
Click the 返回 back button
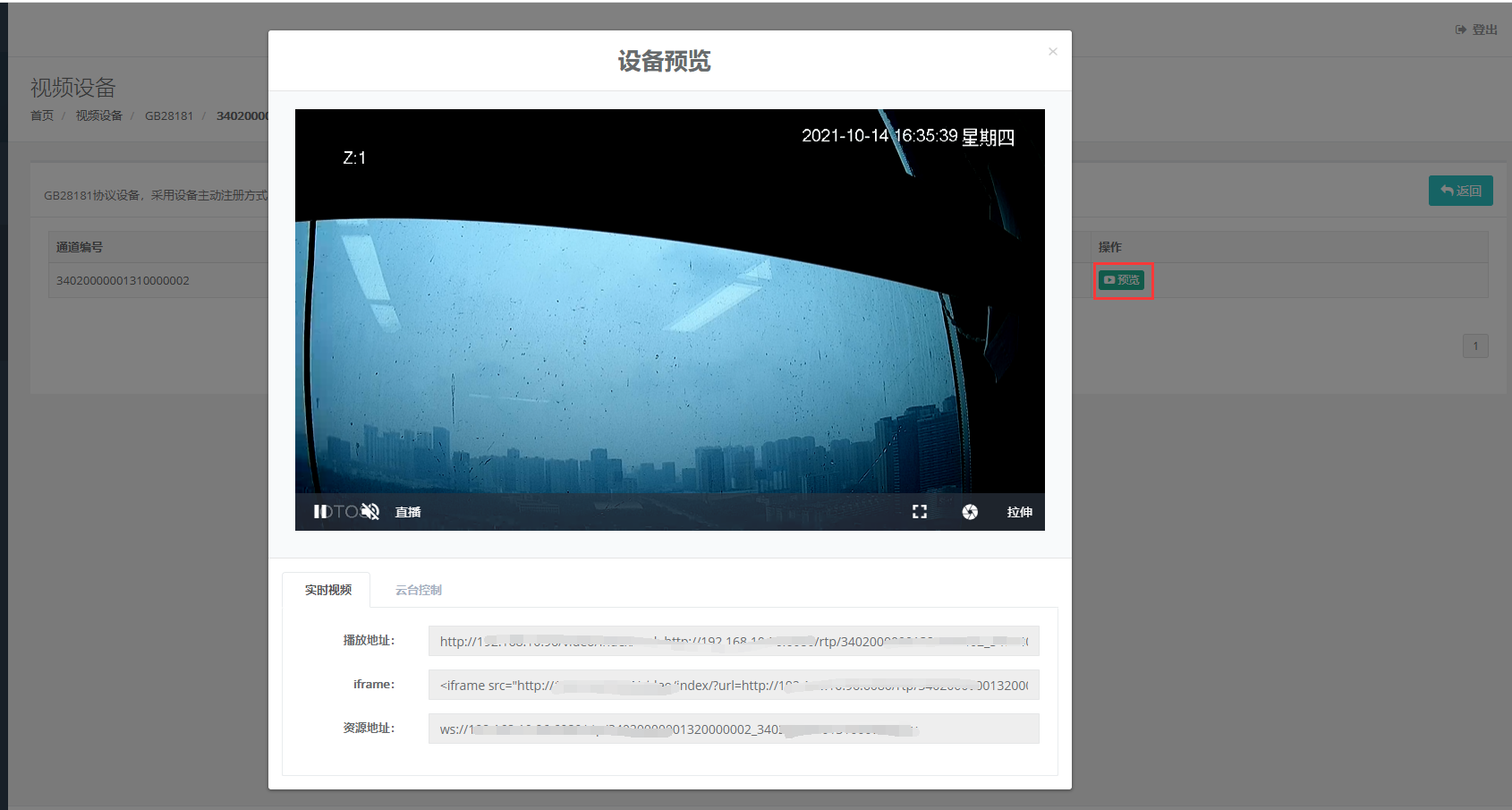pyautogui.click(x=1460, y=191)
